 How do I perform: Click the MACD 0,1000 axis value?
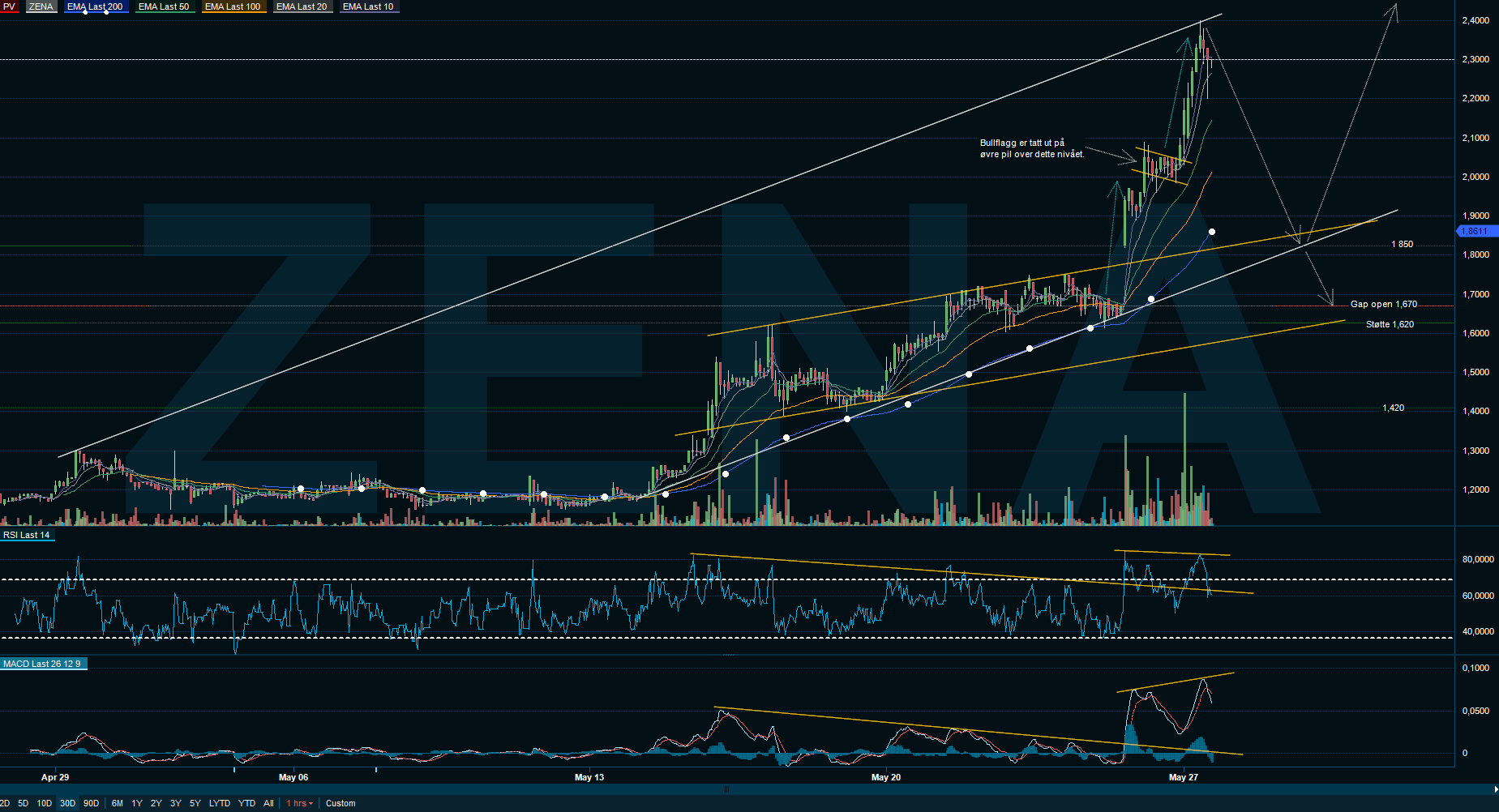point(1475,668)
